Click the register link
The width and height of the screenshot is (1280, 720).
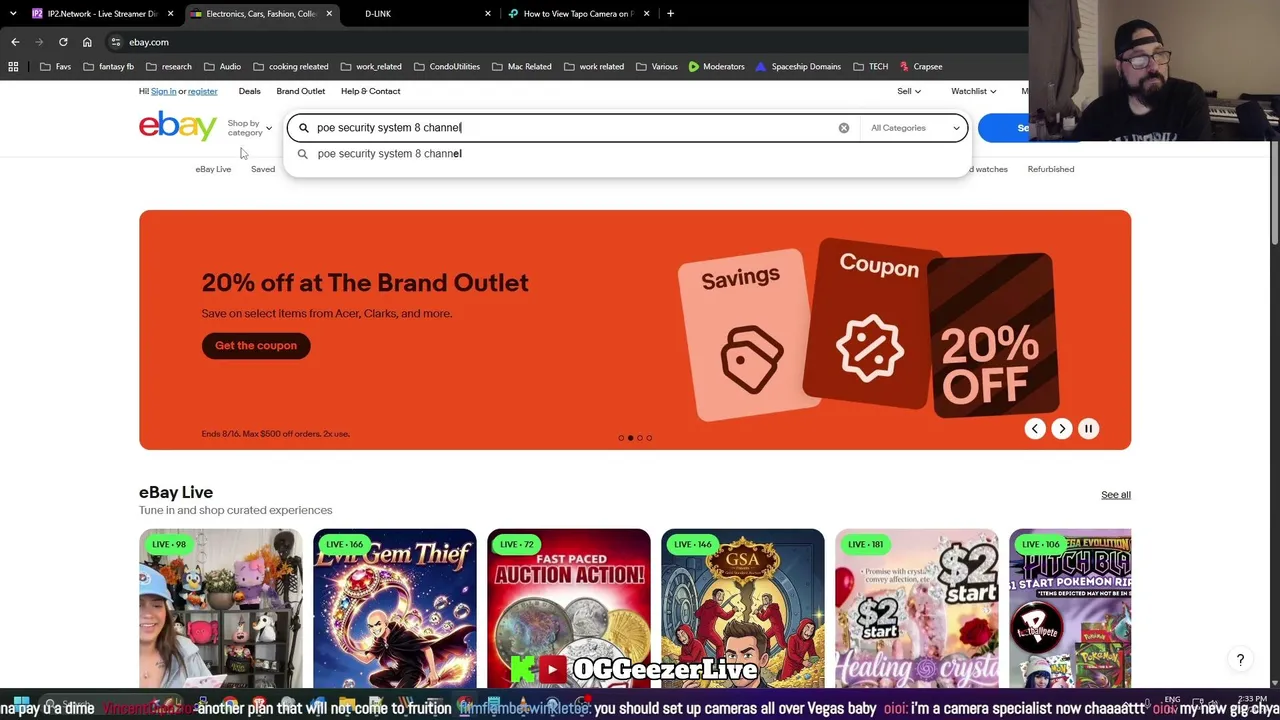202,91
